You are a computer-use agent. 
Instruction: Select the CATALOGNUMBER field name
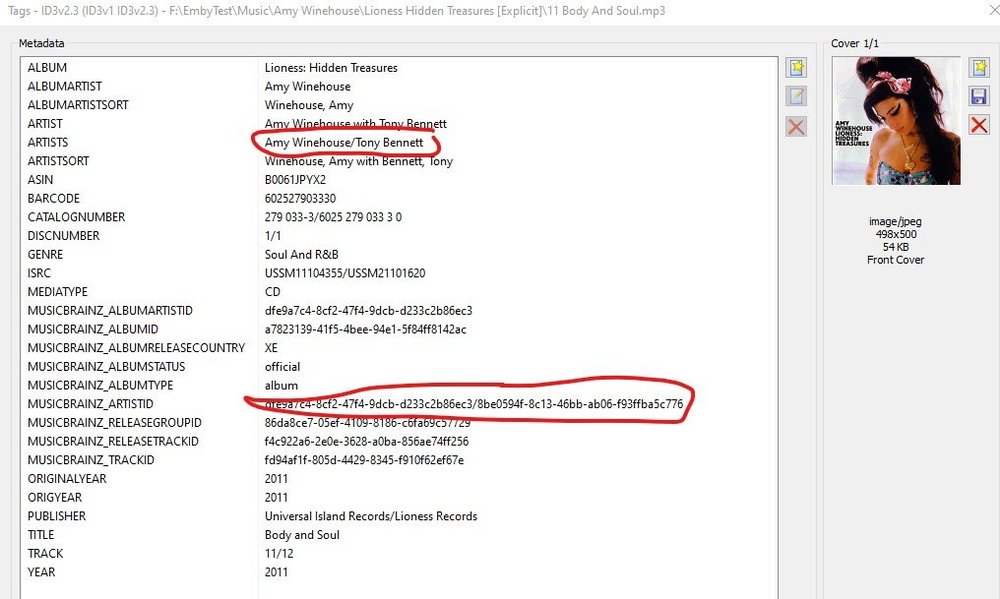[76, 217]
